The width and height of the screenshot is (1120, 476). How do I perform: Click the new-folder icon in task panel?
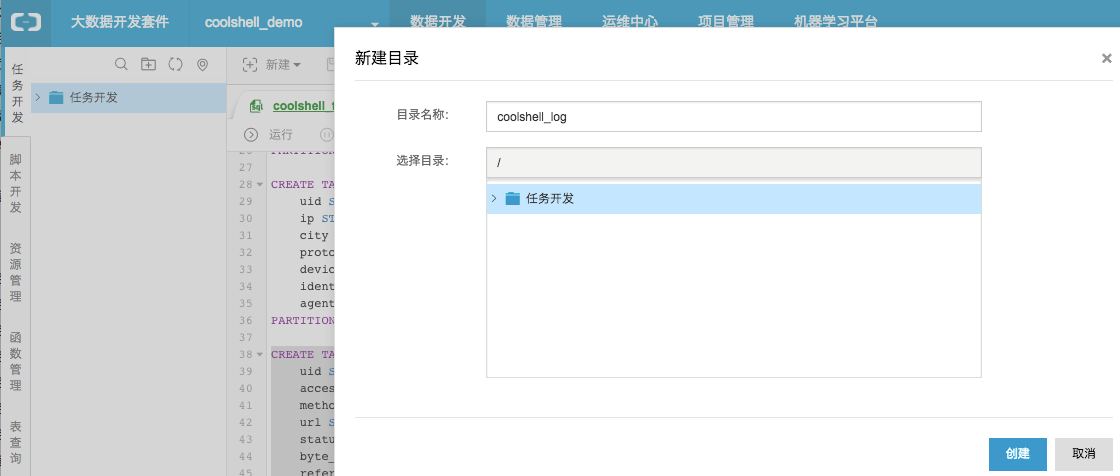148,64
